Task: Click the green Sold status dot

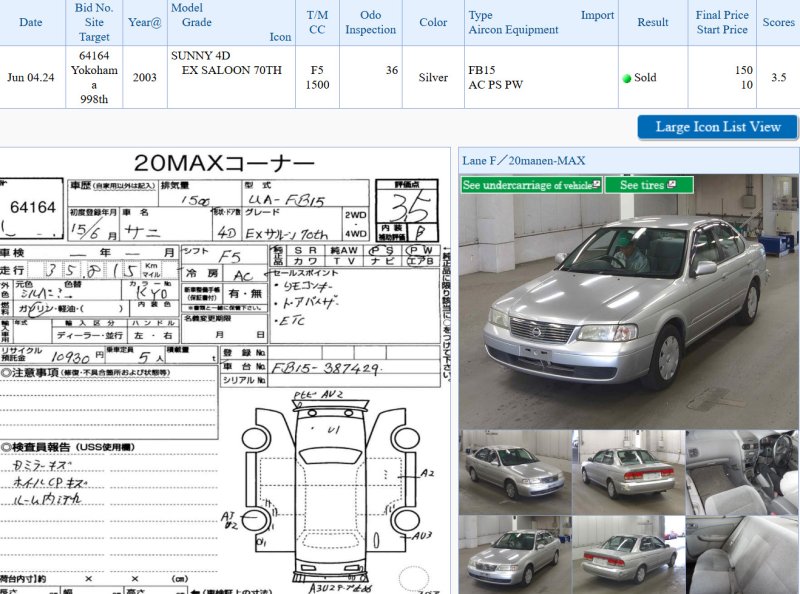Action: pos(627,77)
